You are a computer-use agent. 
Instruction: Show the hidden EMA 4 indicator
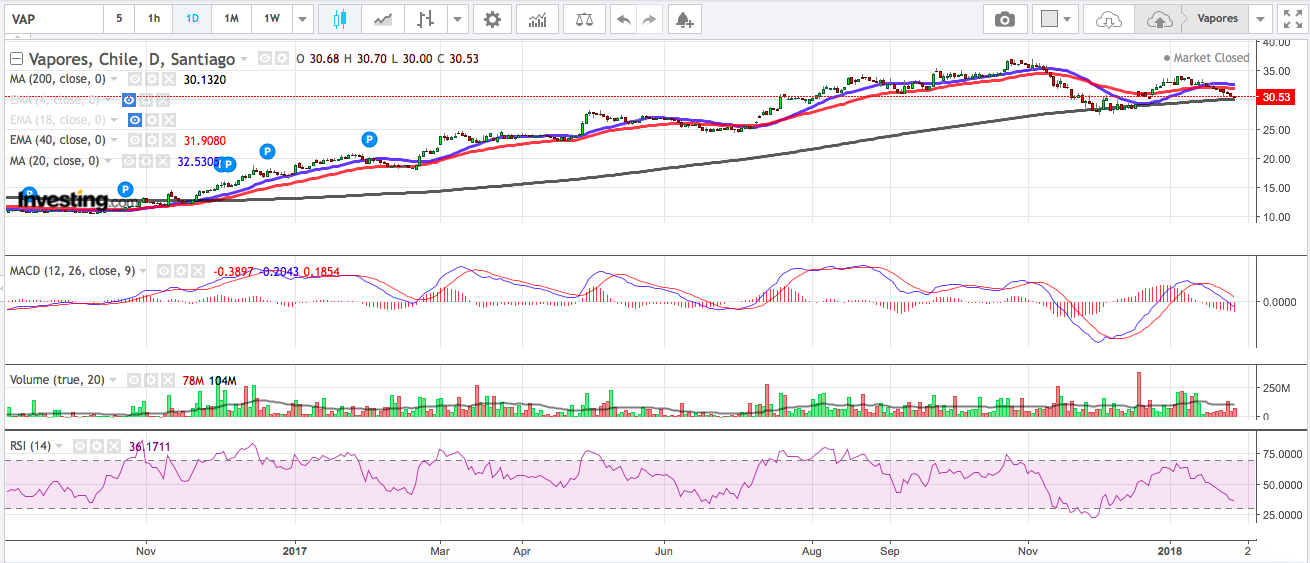(129, 100)
